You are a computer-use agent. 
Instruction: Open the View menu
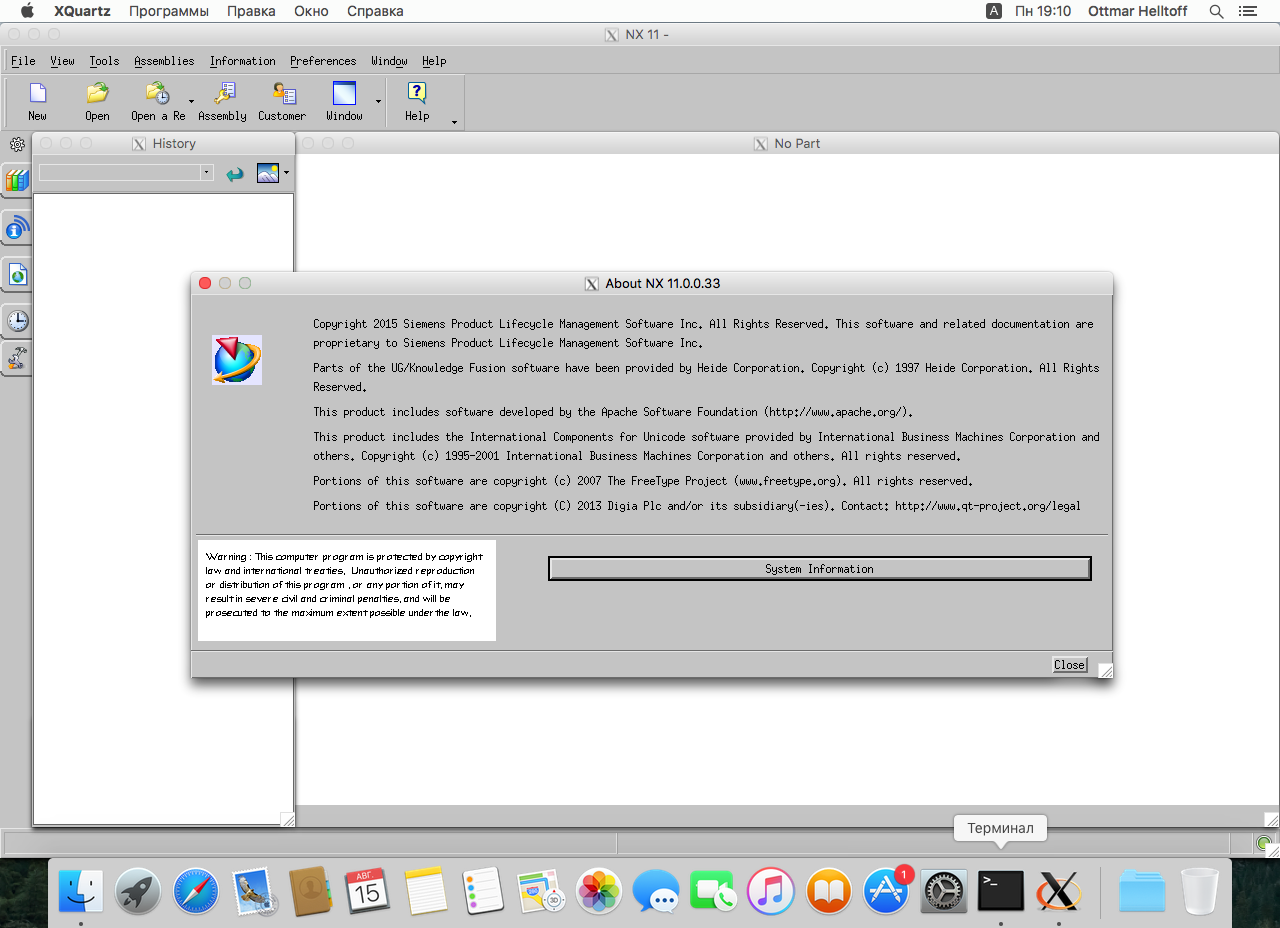[62, 61]
